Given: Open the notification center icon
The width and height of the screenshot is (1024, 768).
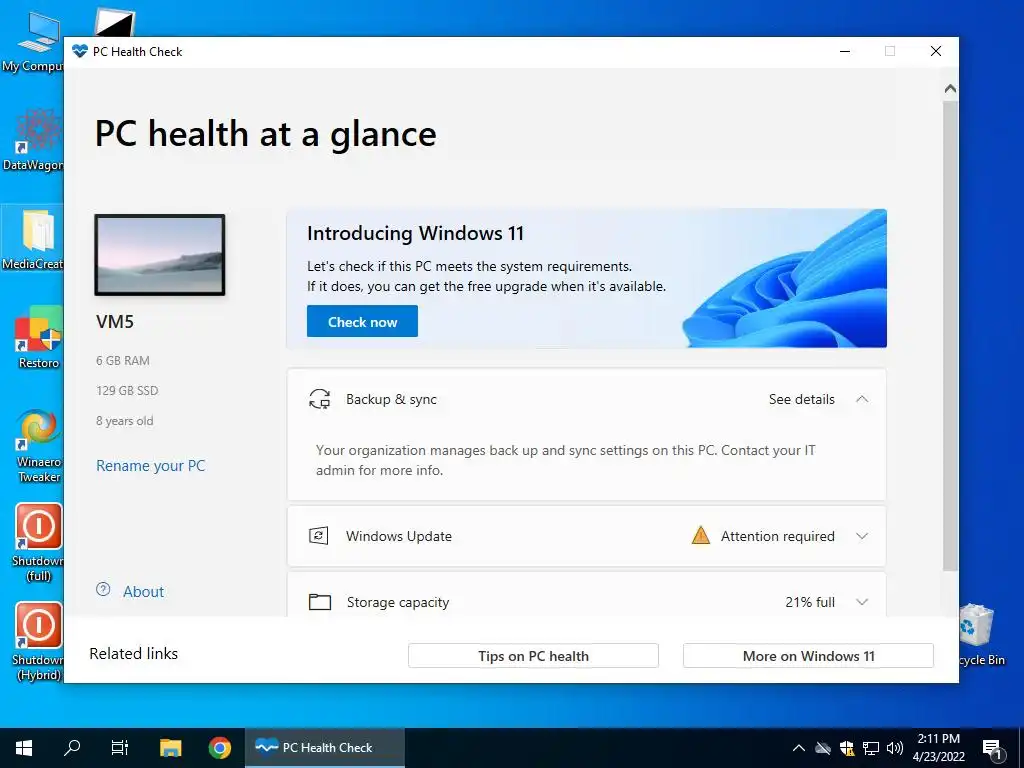Looking at the screenshot, I should click(x=992, y=748).
